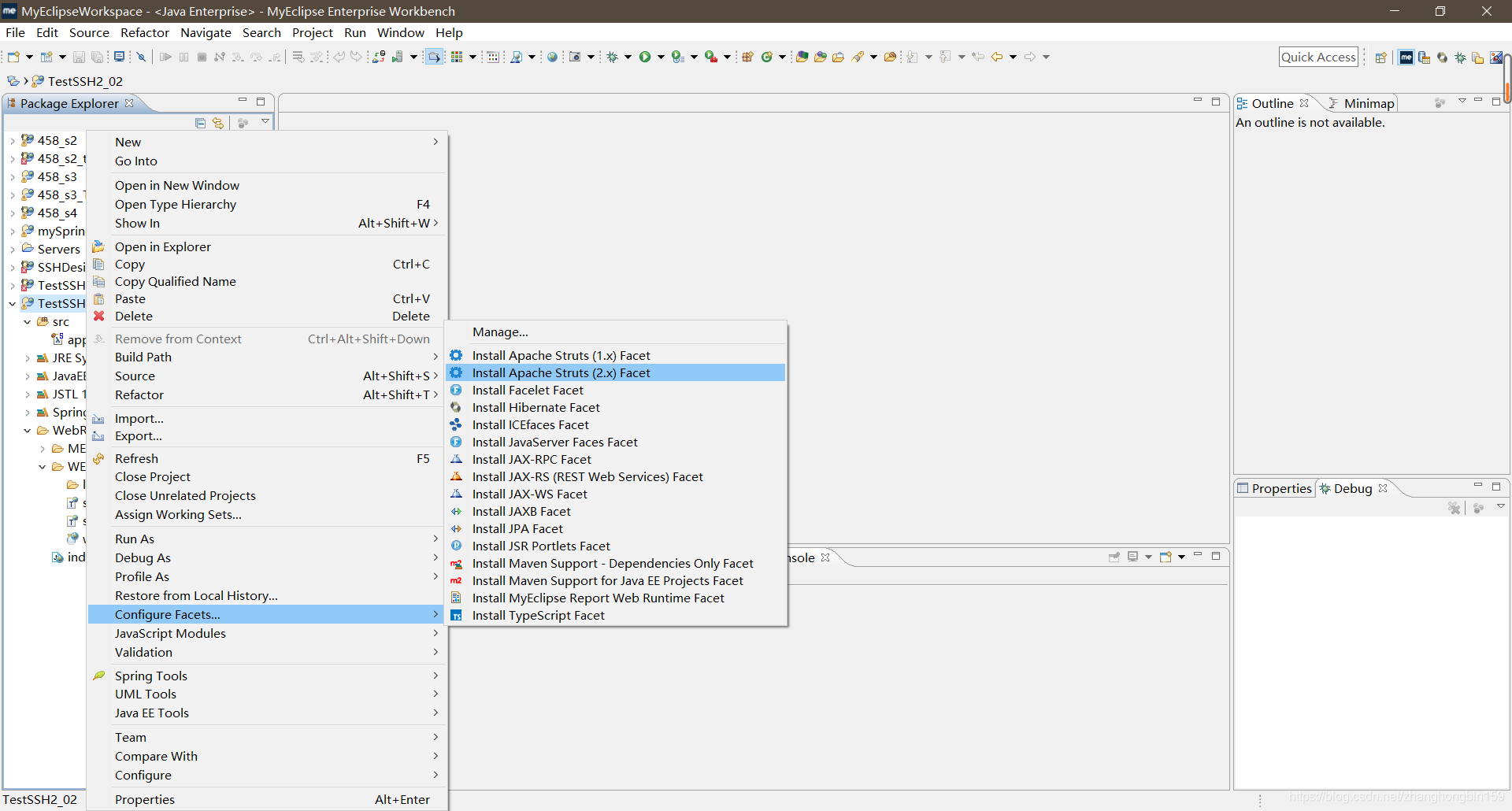This screenshot has height=811, width=1512.
Task: Click the camera capture toolbar icon
Action: 575,57
